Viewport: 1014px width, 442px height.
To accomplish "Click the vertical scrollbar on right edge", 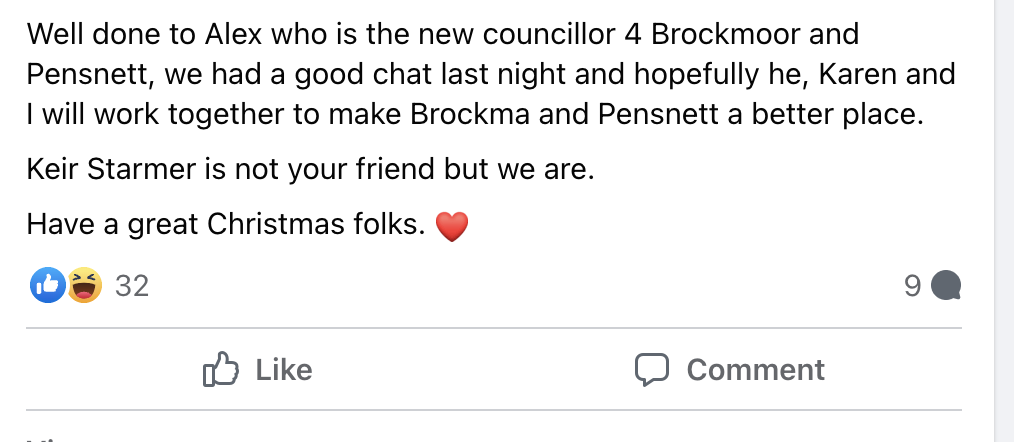I will 1004,200.
